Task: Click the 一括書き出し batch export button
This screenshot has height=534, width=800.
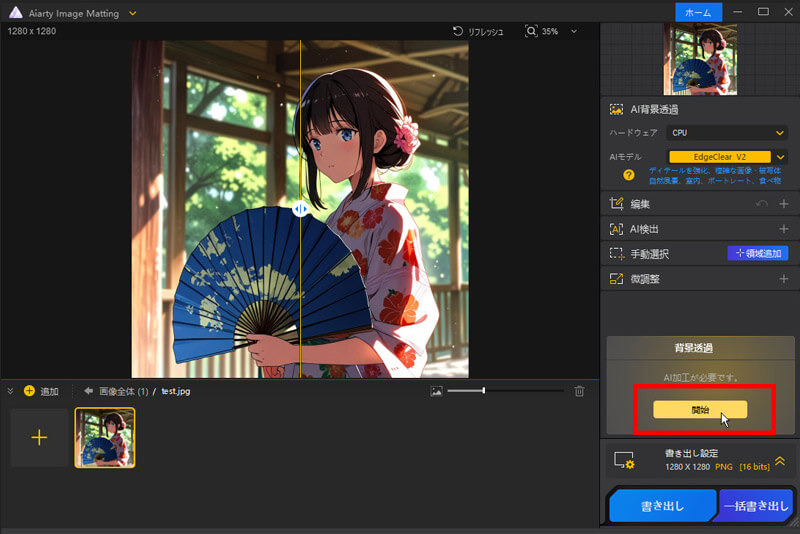Action: pyautogui.click(x=756, y=506)
